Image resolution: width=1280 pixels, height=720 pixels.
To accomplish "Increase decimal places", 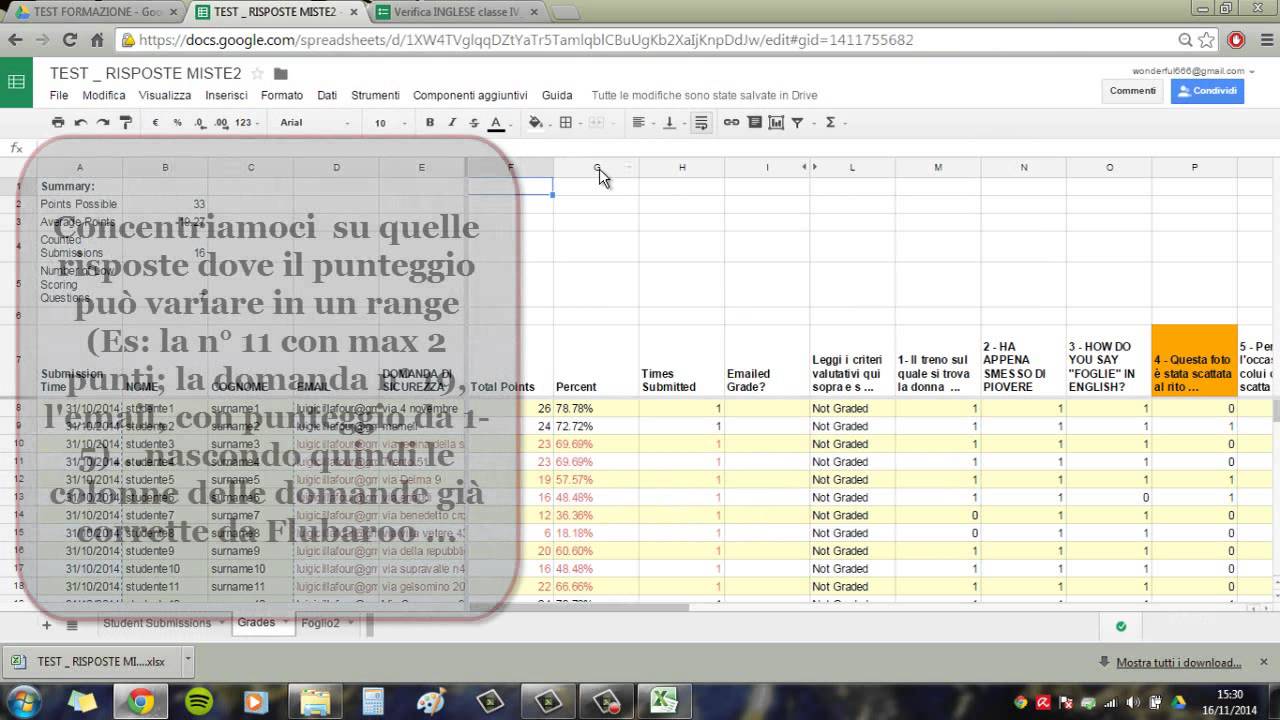I will pos(222,122).
